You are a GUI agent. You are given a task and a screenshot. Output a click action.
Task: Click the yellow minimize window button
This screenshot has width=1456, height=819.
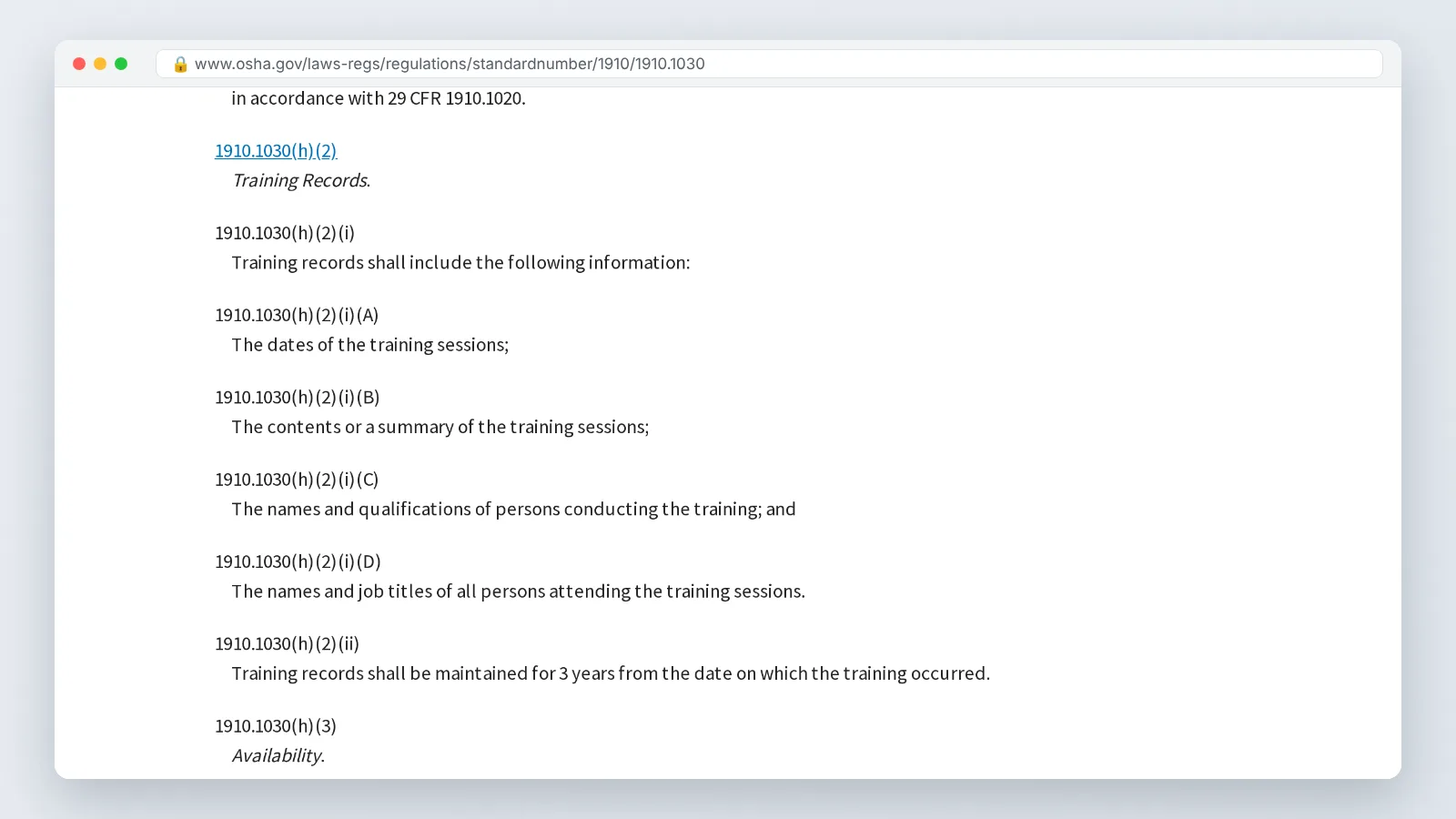tap(100, 64)
